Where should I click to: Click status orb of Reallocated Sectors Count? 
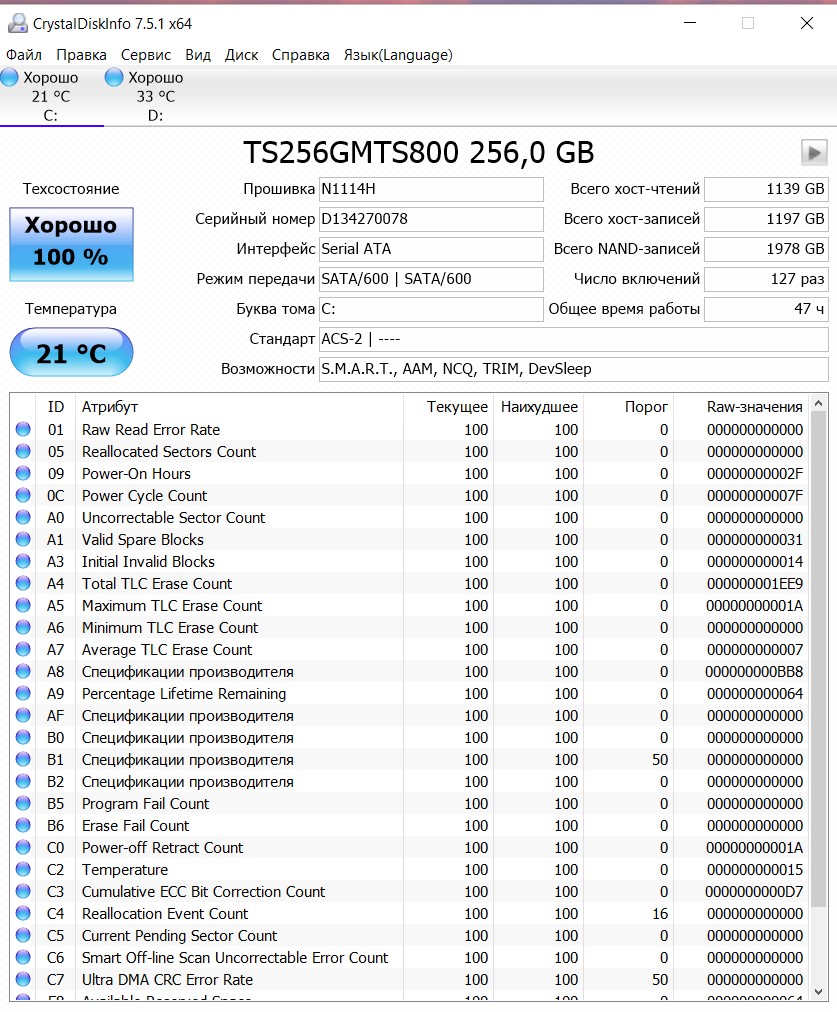coord(23,451)
